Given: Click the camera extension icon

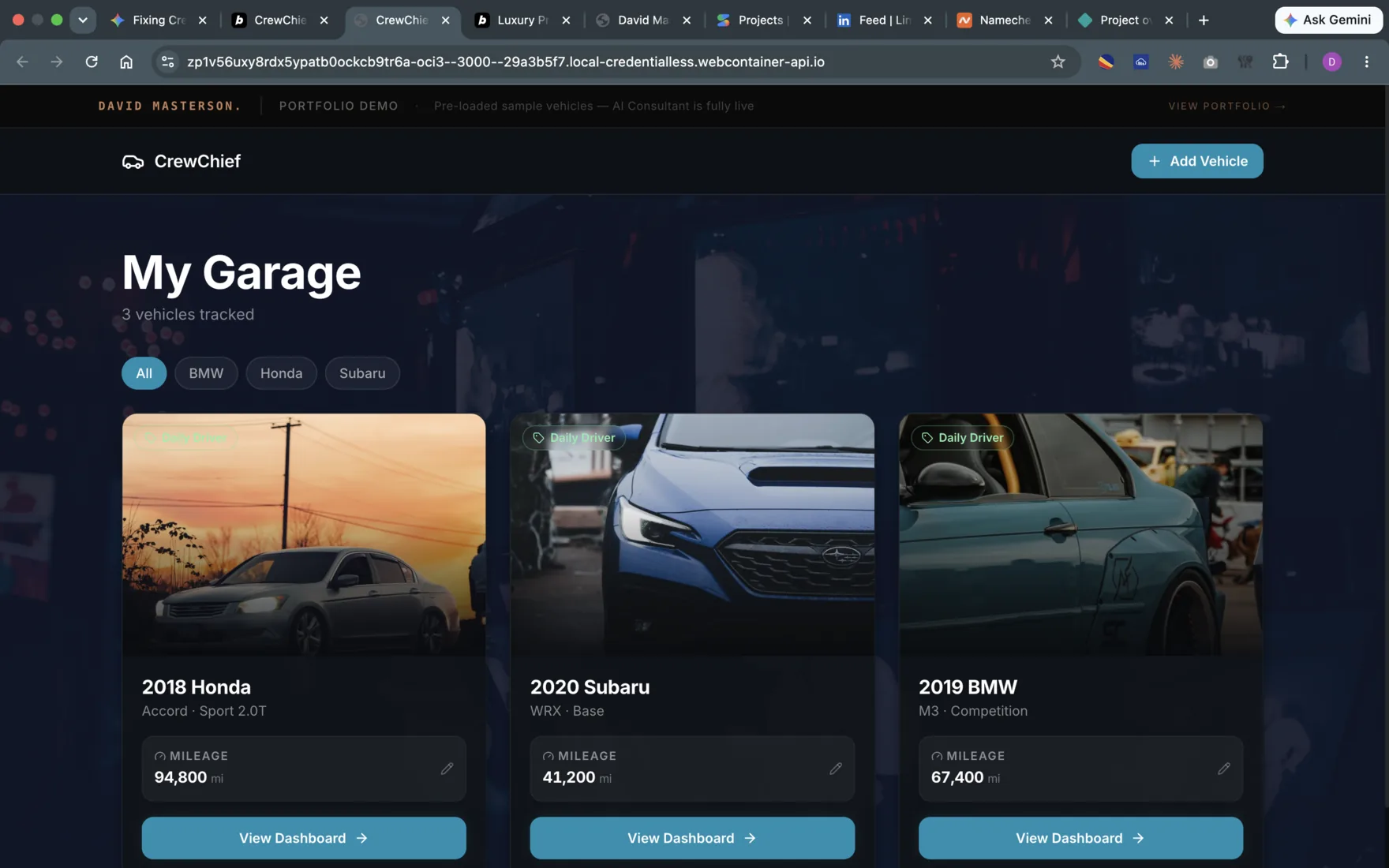Looking at the screenshot, I should coord(1211,62).
